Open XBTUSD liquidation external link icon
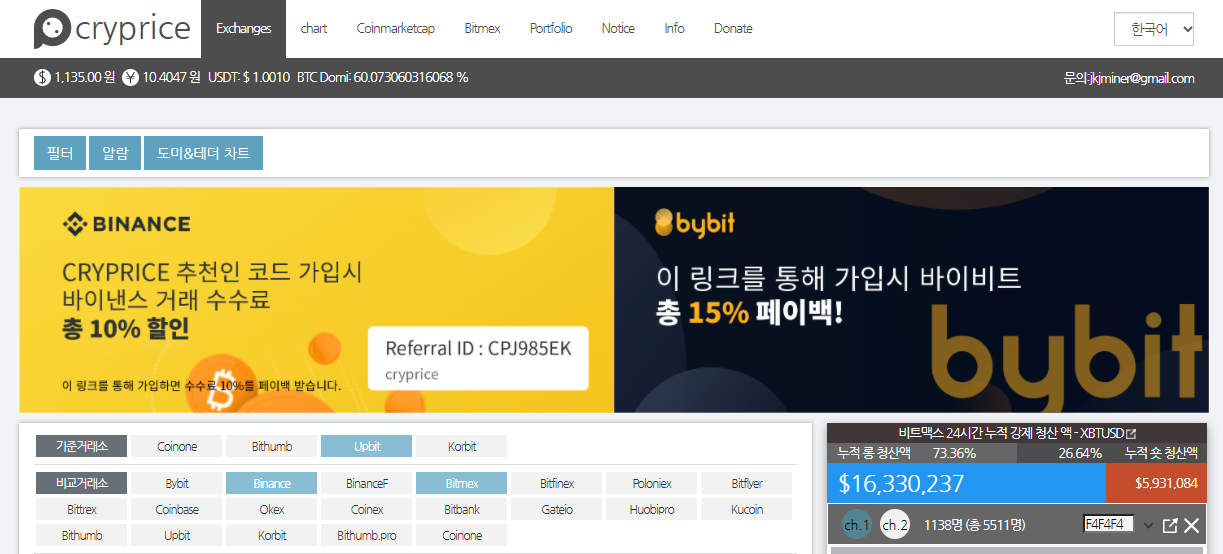 1131,434
